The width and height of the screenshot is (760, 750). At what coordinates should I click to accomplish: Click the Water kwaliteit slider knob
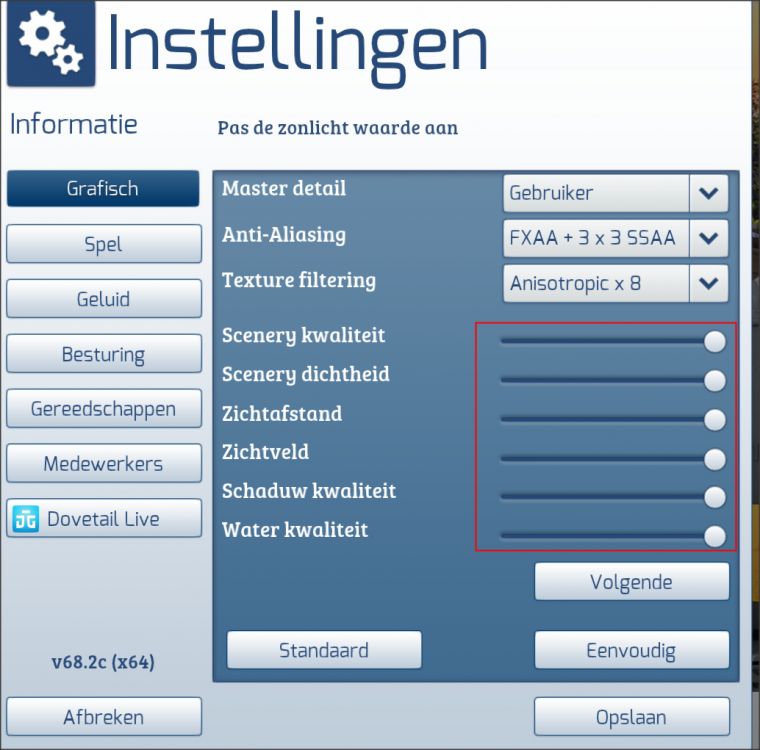pos(714,536)
